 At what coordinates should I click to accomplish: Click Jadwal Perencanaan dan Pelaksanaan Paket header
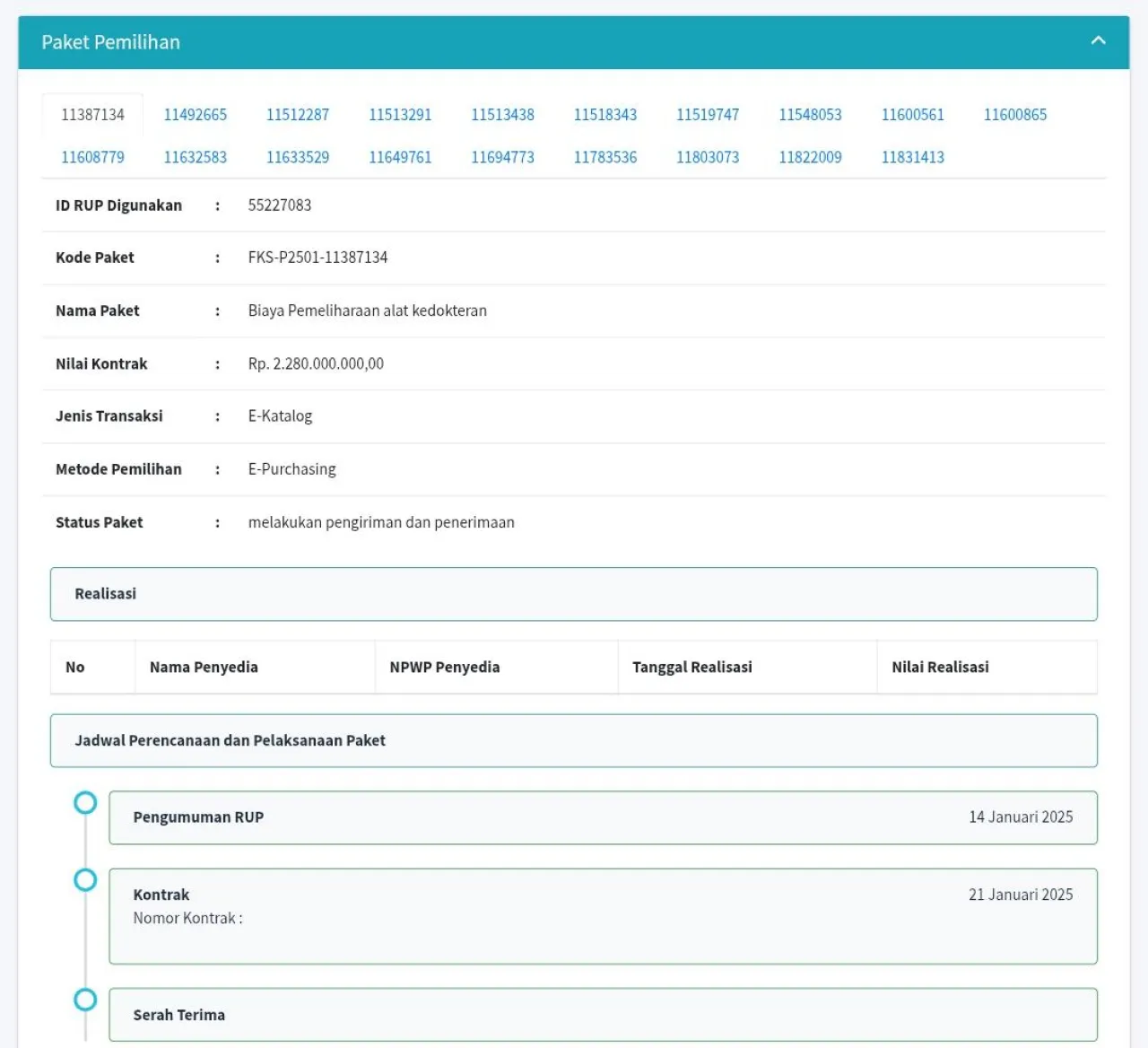pyautogui.click(x=574, y=741)
